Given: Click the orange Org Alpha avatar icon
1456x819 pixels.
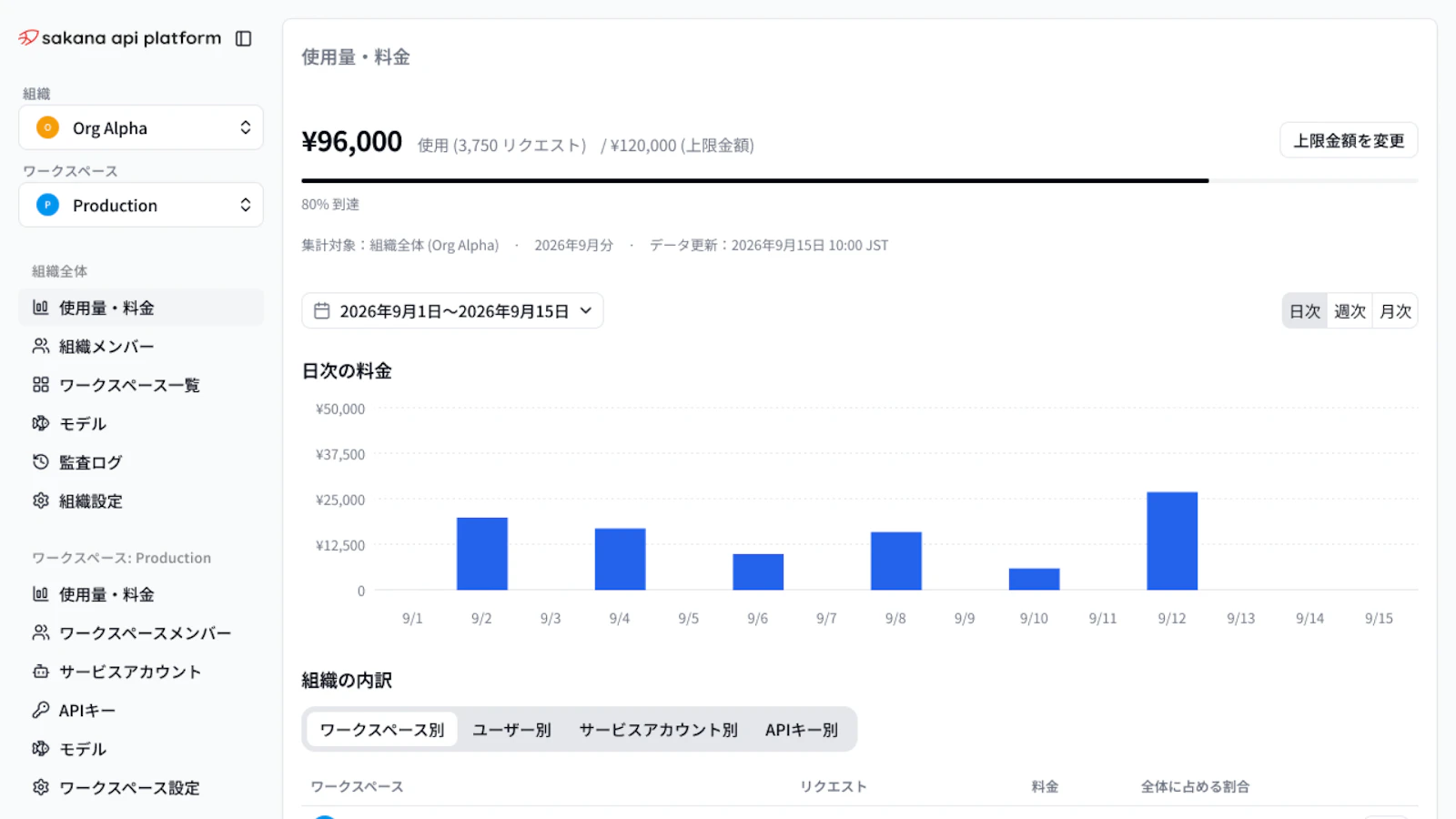Looking at the screenshot, I should pos(47,127).
